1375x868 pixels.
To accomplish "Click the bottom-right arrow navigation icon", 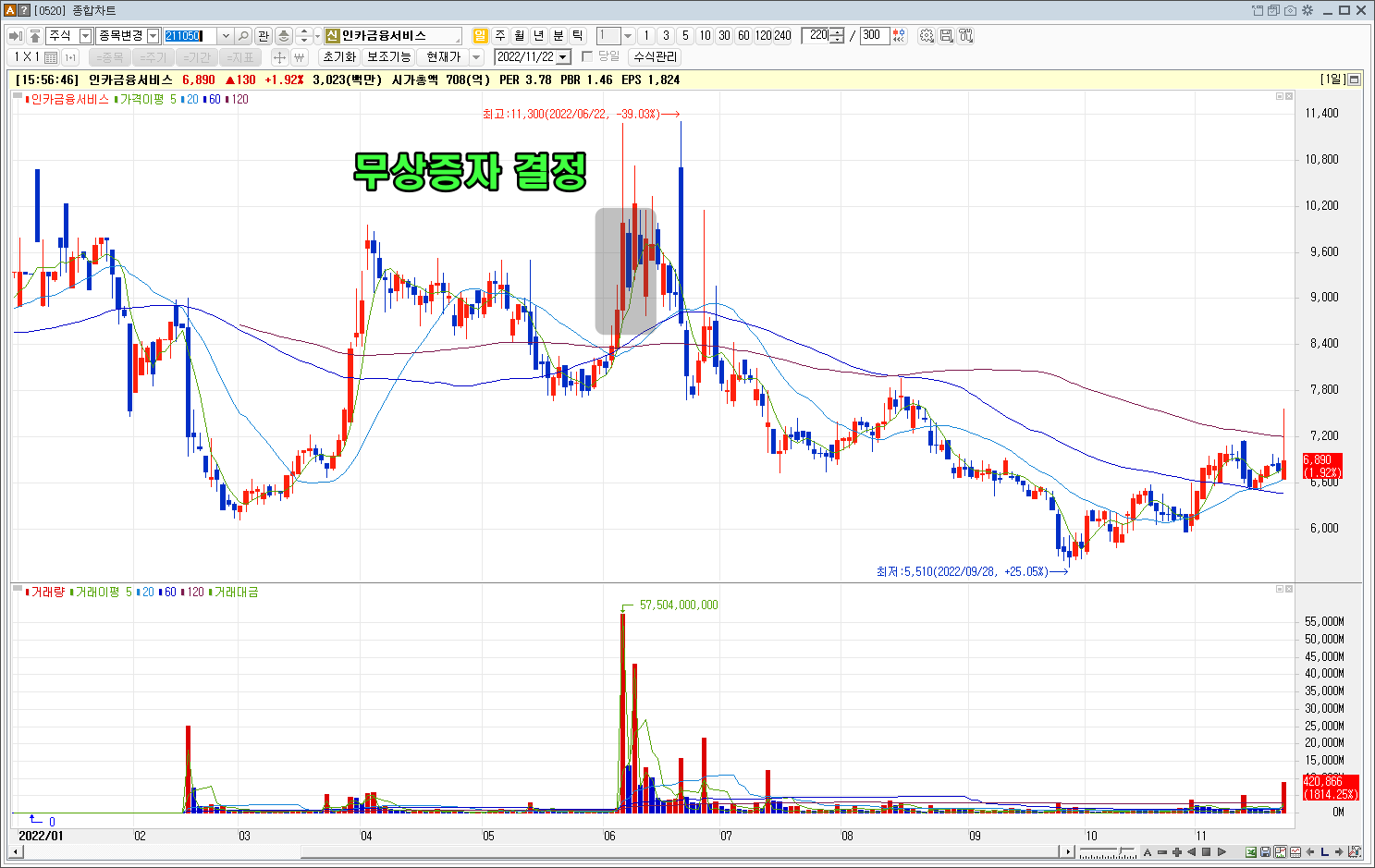I will tap(1339, 851).
